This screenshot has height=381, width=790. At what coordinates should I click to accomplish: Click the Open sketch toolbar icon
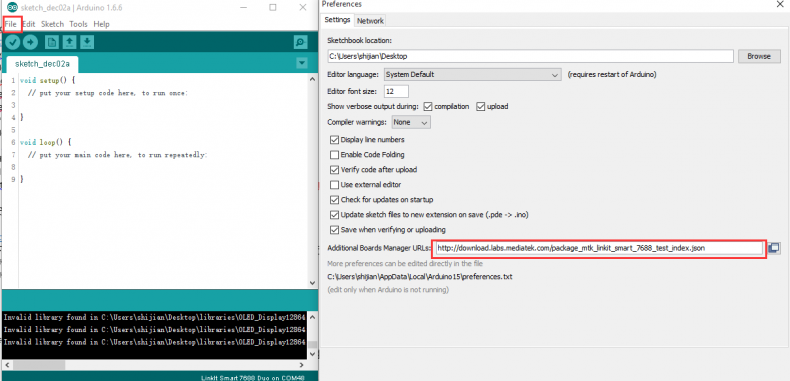pyautogui.click(x=70, y=42)
